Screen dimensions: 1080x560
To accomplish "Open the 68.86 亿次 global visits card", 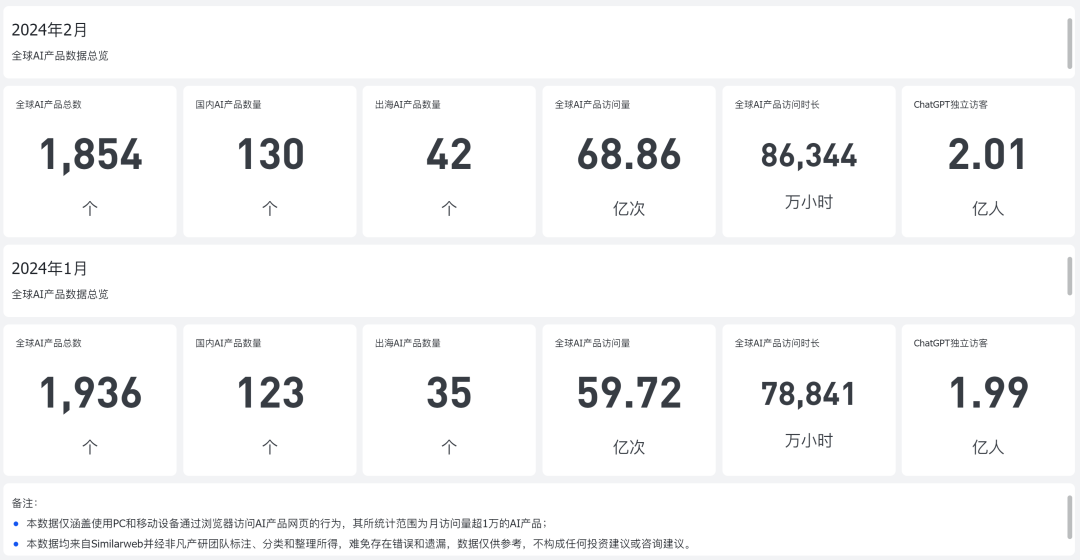I will click(x=629, y=161).
